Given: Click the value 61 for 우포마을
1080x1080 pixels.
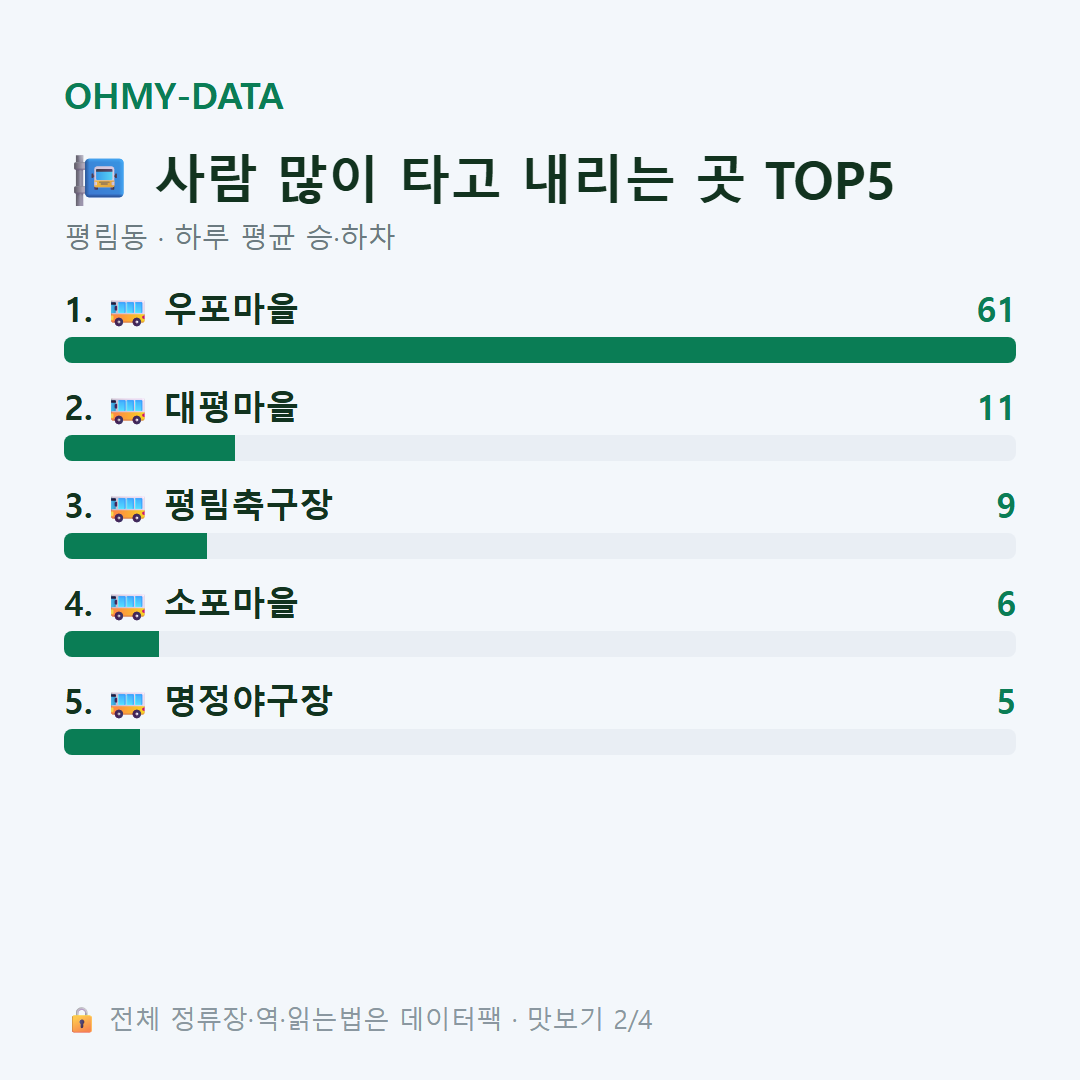Looking at the screenshot, I should tap(995, 310).
